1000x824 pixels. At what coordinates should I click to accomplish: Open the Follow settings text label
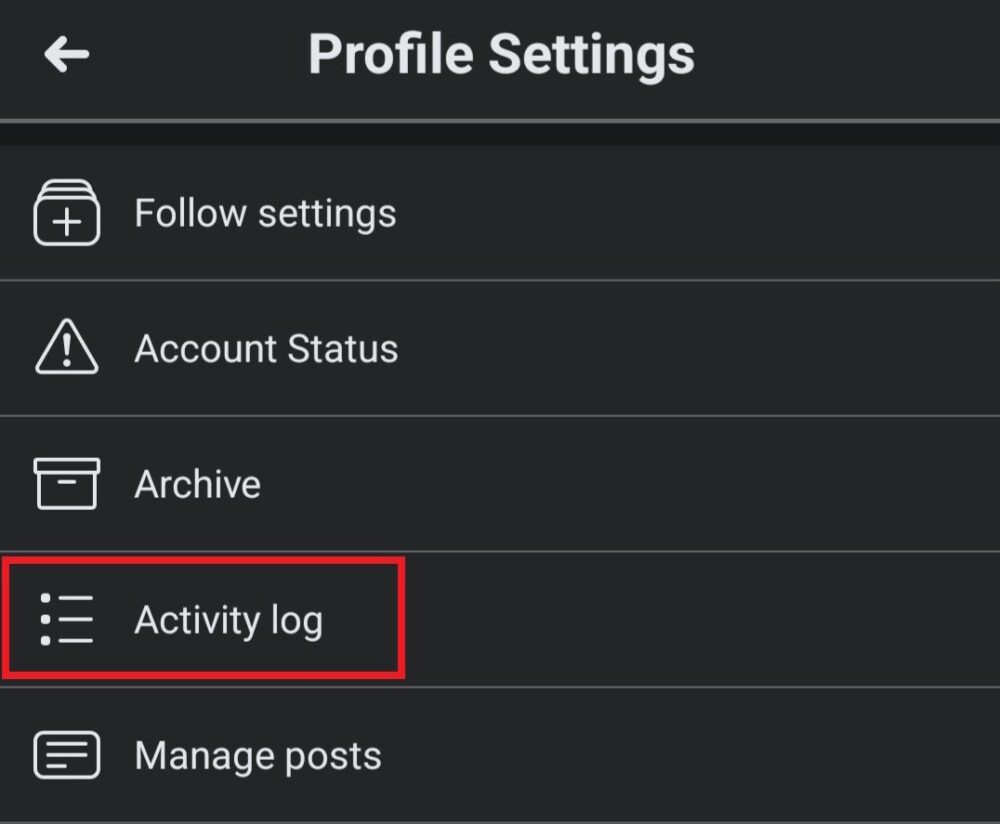coord(265,213)
